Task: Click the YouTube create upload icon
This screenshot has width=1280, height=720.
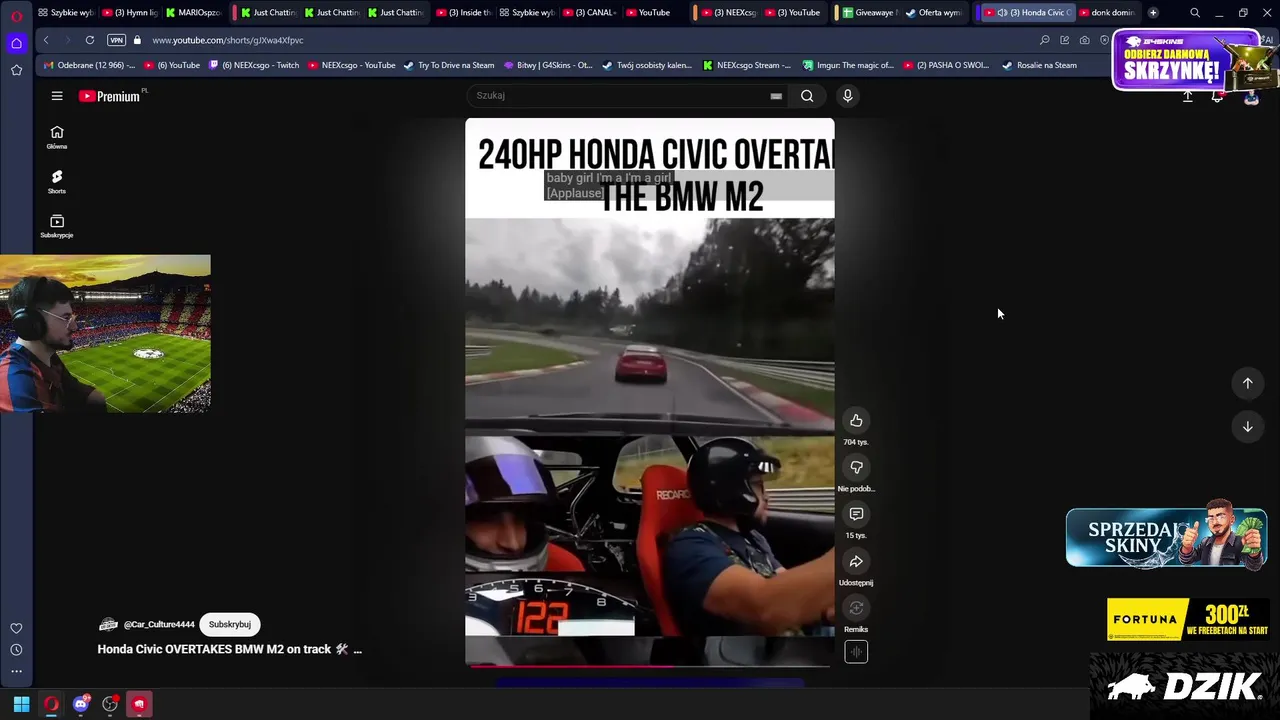Action: click(1187, 97)
